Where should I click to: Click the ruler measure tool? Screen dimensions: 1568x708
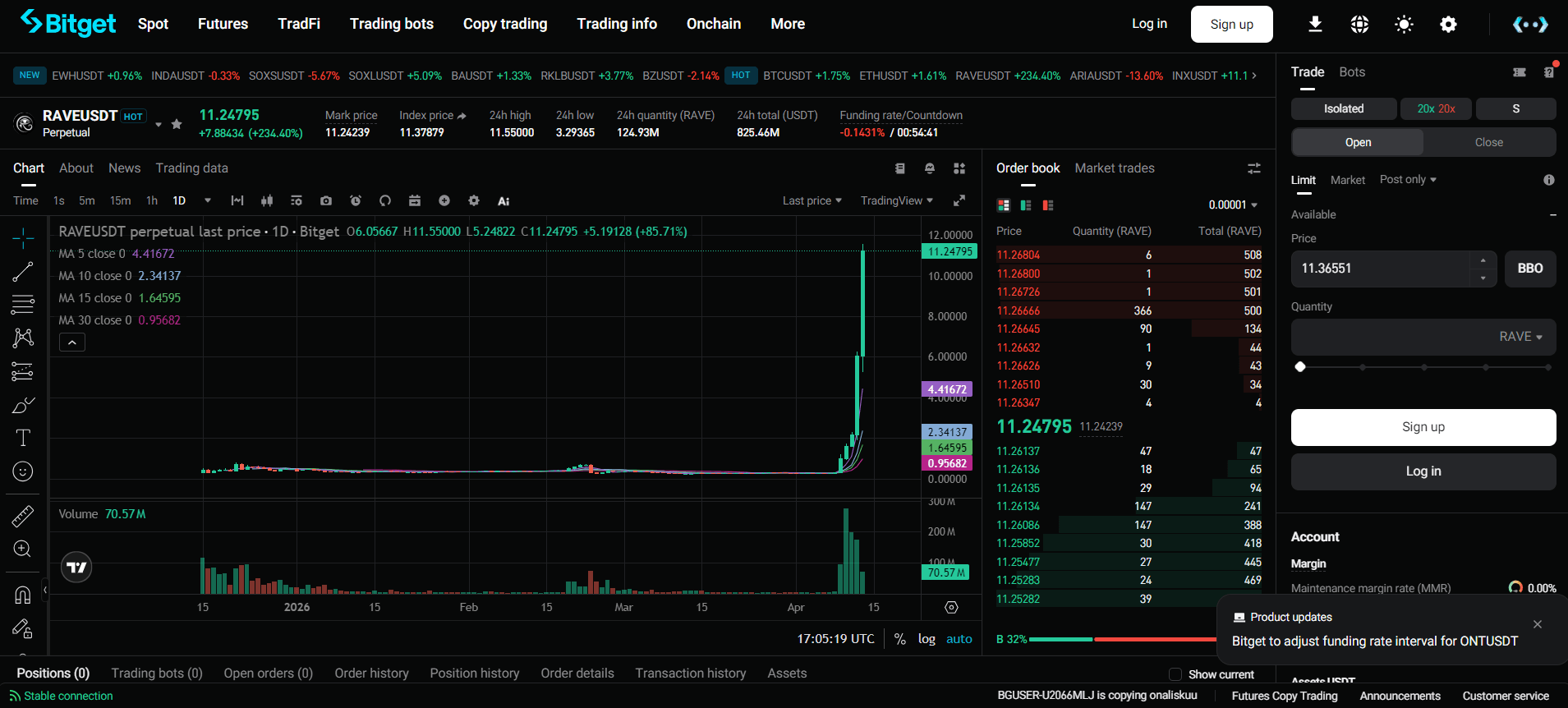(x=23, y=516)
